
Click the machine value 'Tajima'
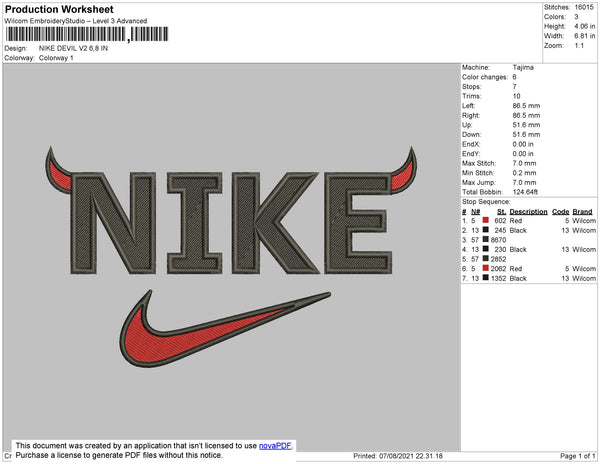pos(523,67)
